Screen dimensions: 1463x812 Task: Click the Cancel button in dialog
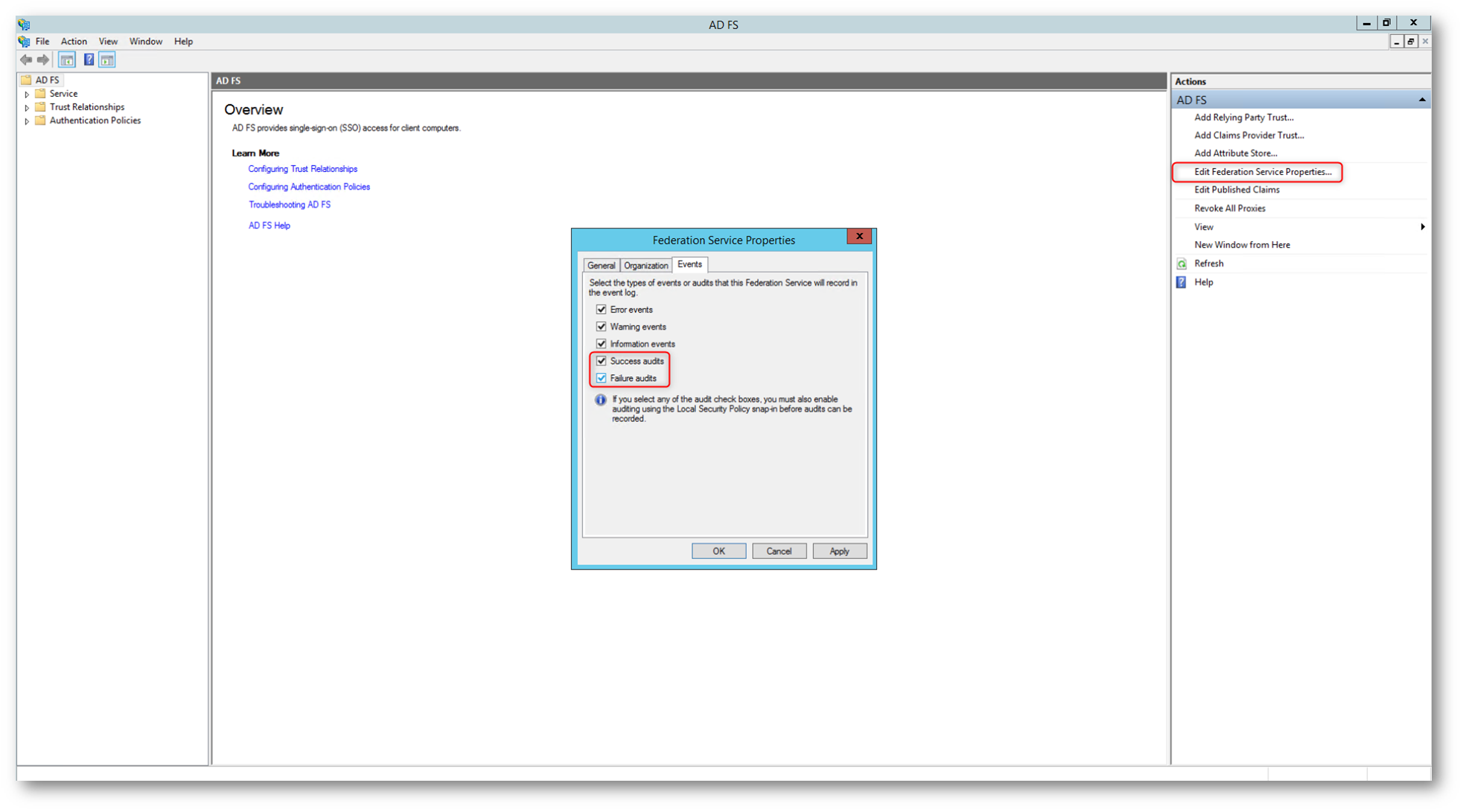tap(779, 551)
